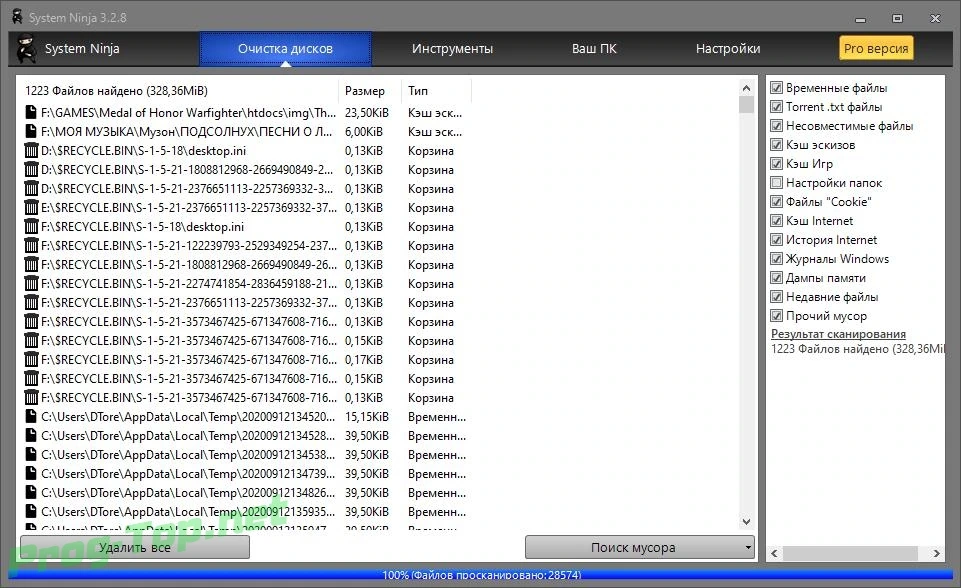Select 23,50KiB size cell
The width and height of the screenshot is (961, 588).
coord(367,112)
